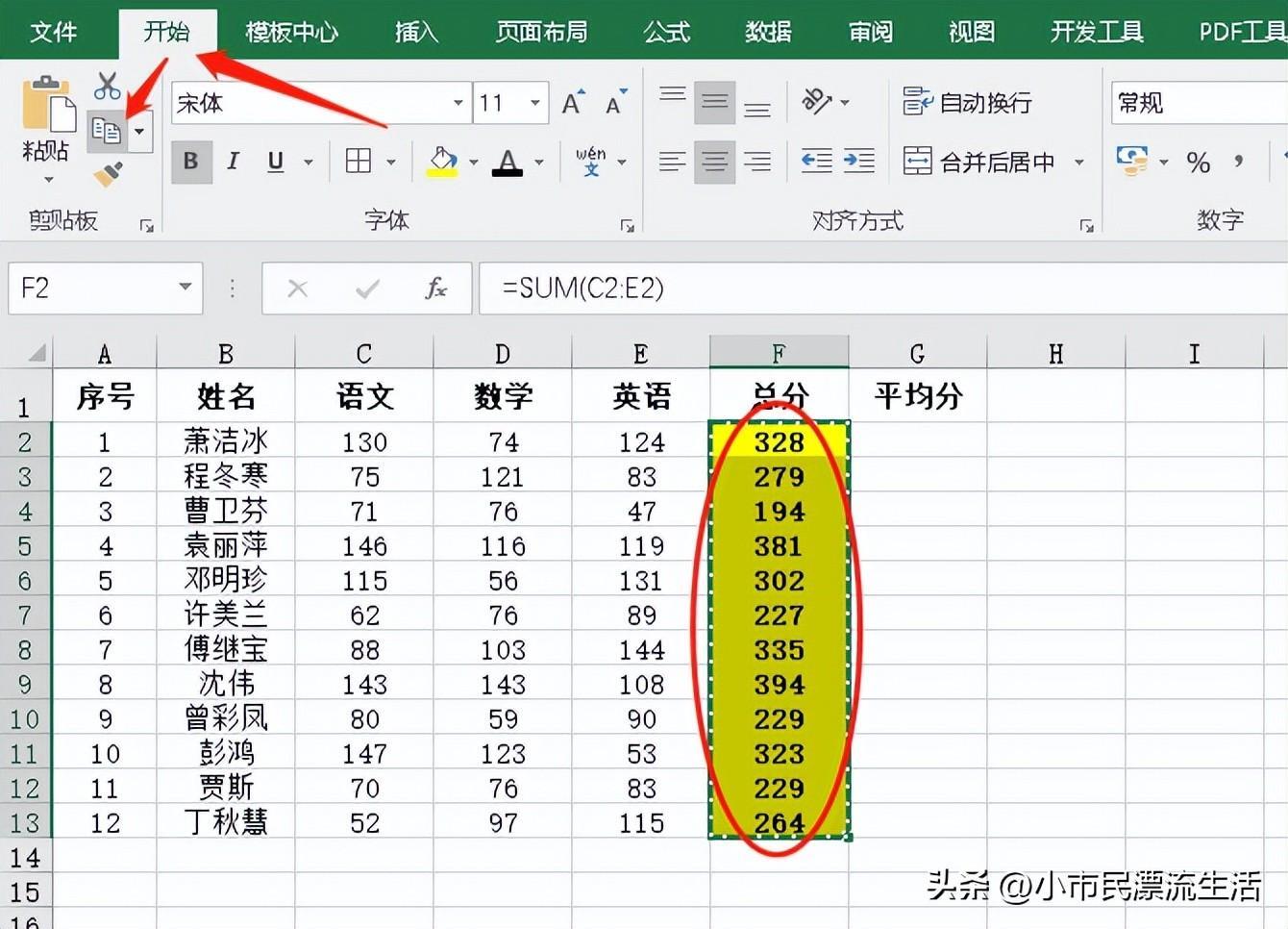Switch to the 审阅 tab
1288x929 pixels.
(x=870, y=32)
